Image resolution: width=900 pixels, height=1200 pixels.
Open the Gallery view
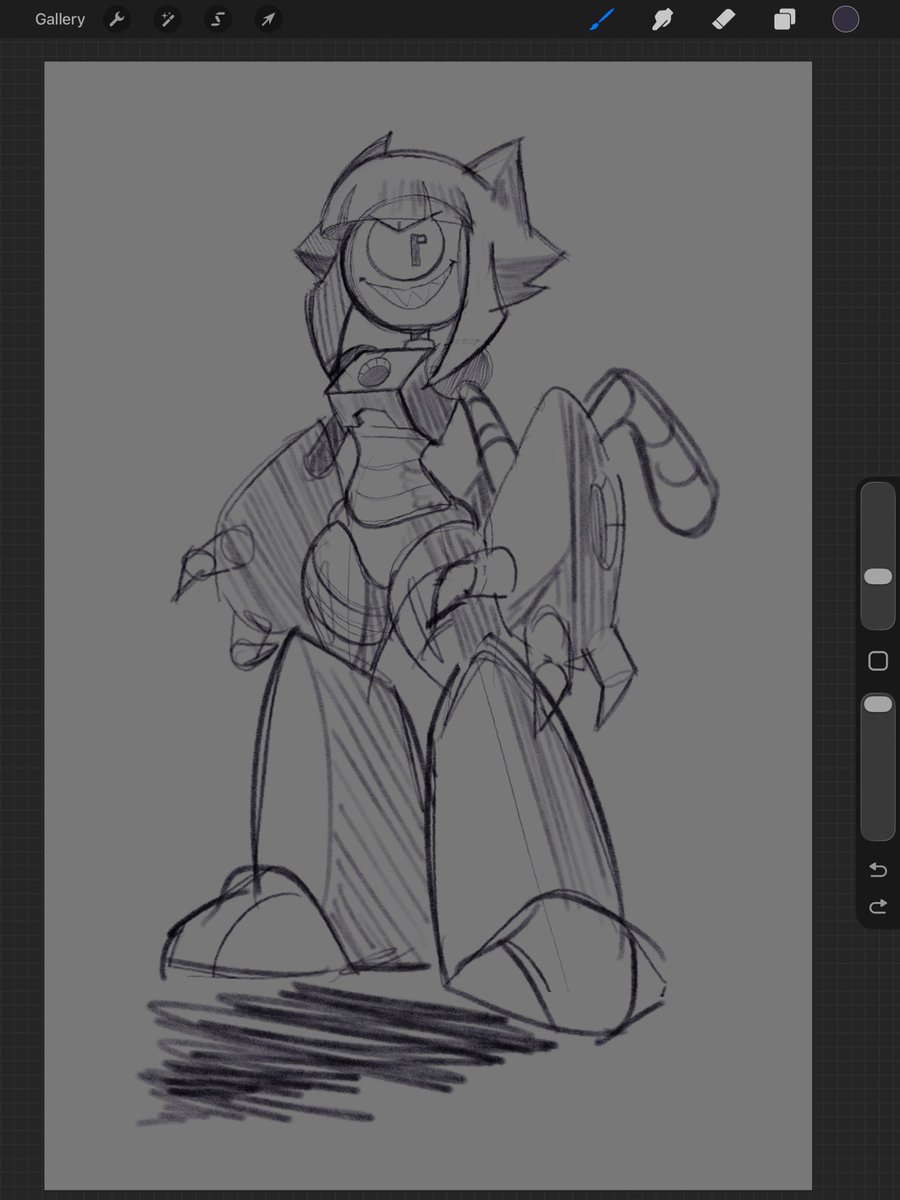pyautogui.click(x=60, y=19)
